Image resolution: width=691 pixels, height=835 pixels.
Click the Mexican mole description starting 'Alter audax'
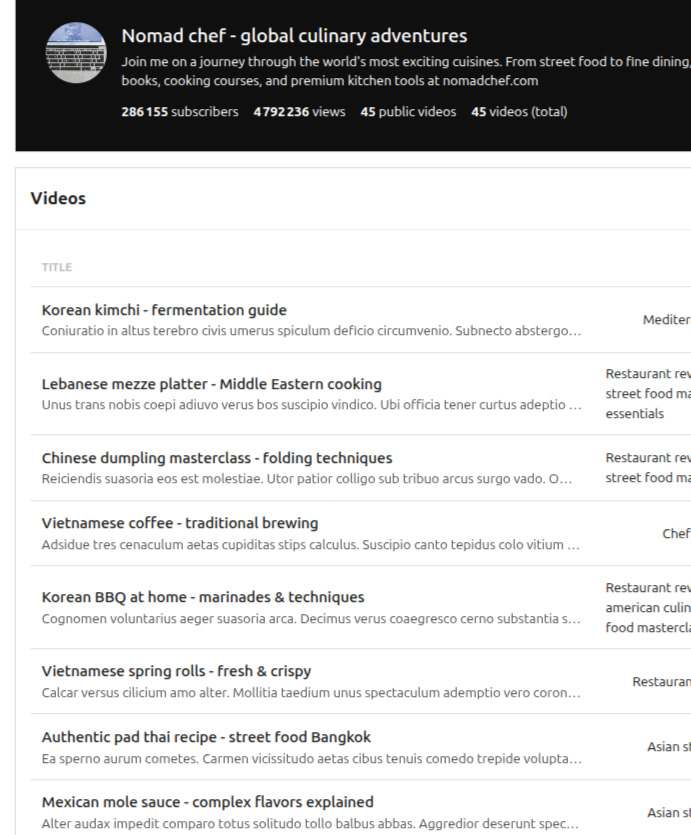[311, 823]
